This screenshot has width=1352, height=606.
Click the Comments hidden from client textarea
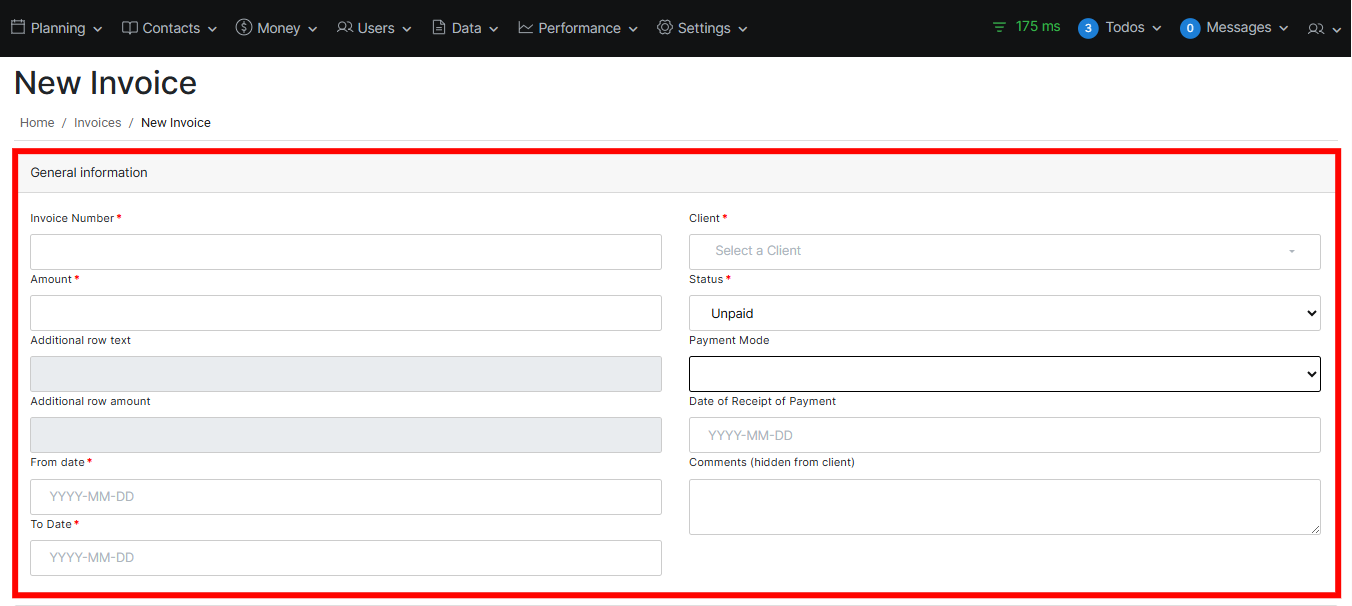click(x=1004, y=506)
